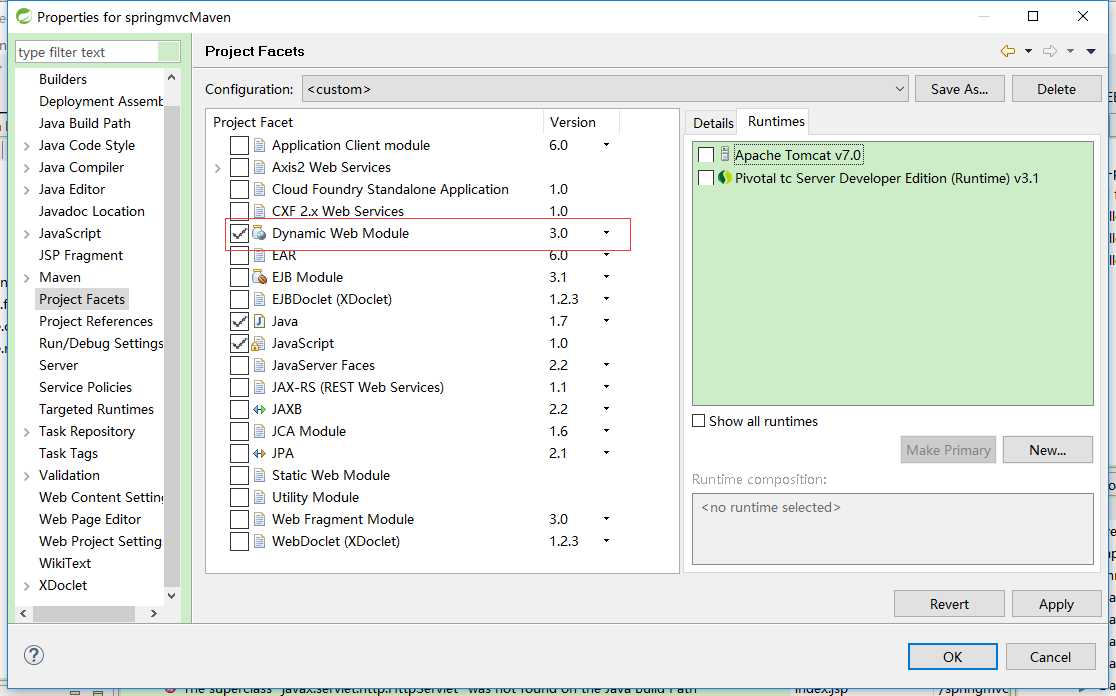1116x696 pixels.
Task: Open the view menu triangle in header
Action: (x=1090, y=51)
